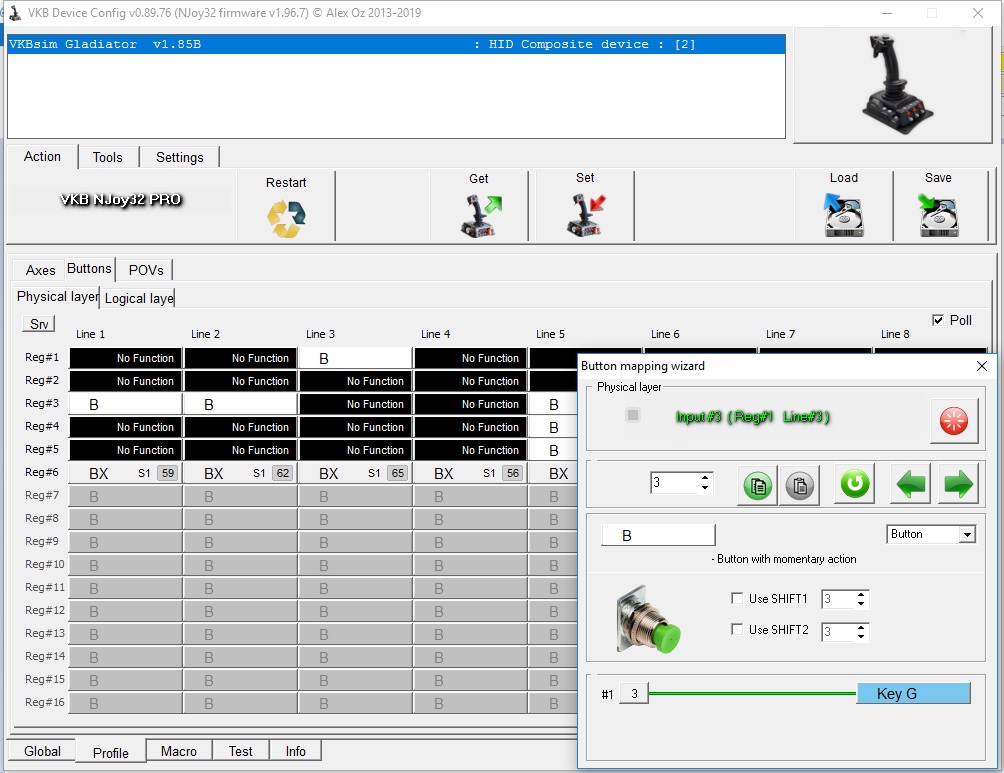1004x773 pixels.
Task: Increase the SHIFT1 value spinner
Action: pyautogui.click(x=861, y=594)
